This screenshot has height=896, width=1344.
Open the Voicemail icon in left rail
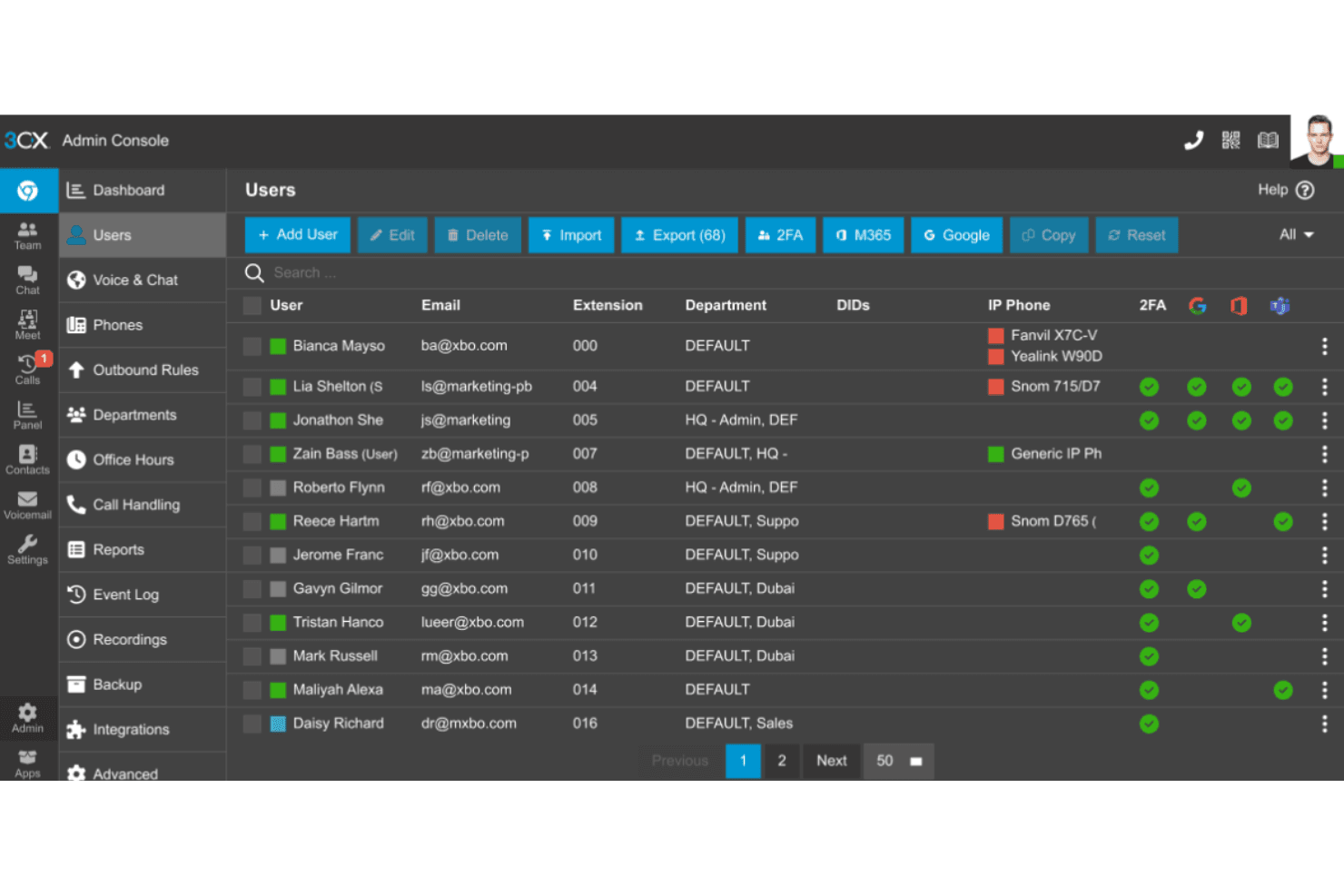[x=28, y=505]
